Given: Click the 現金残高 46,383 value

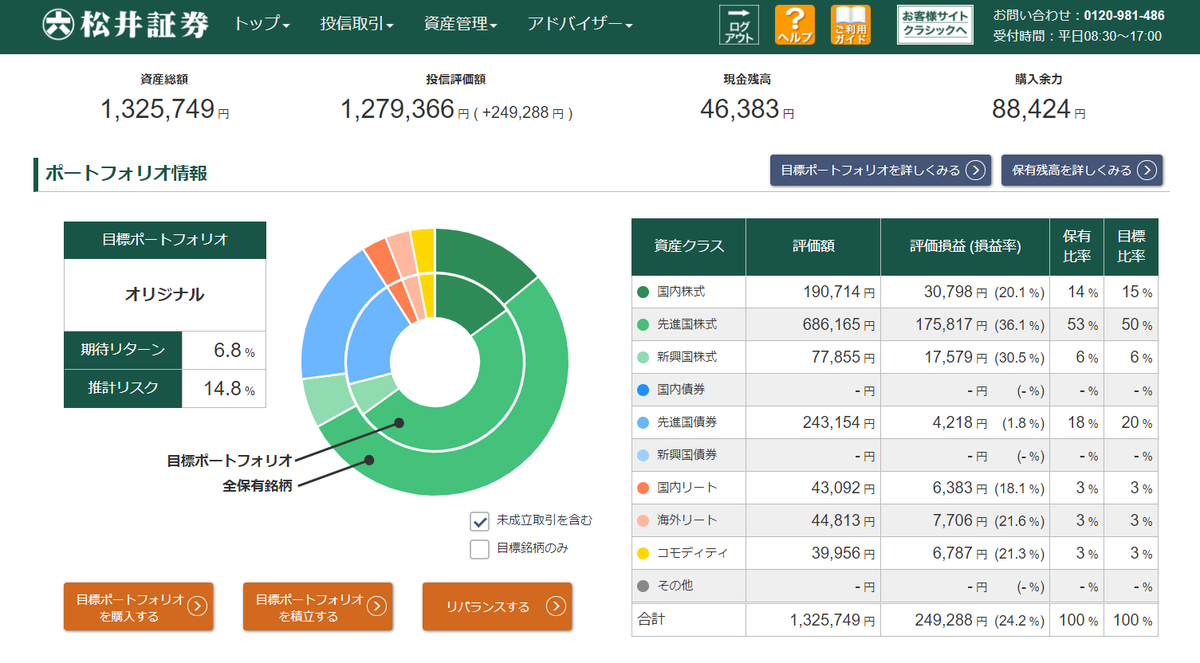Looking at the screenshot, I should (747, 109).
